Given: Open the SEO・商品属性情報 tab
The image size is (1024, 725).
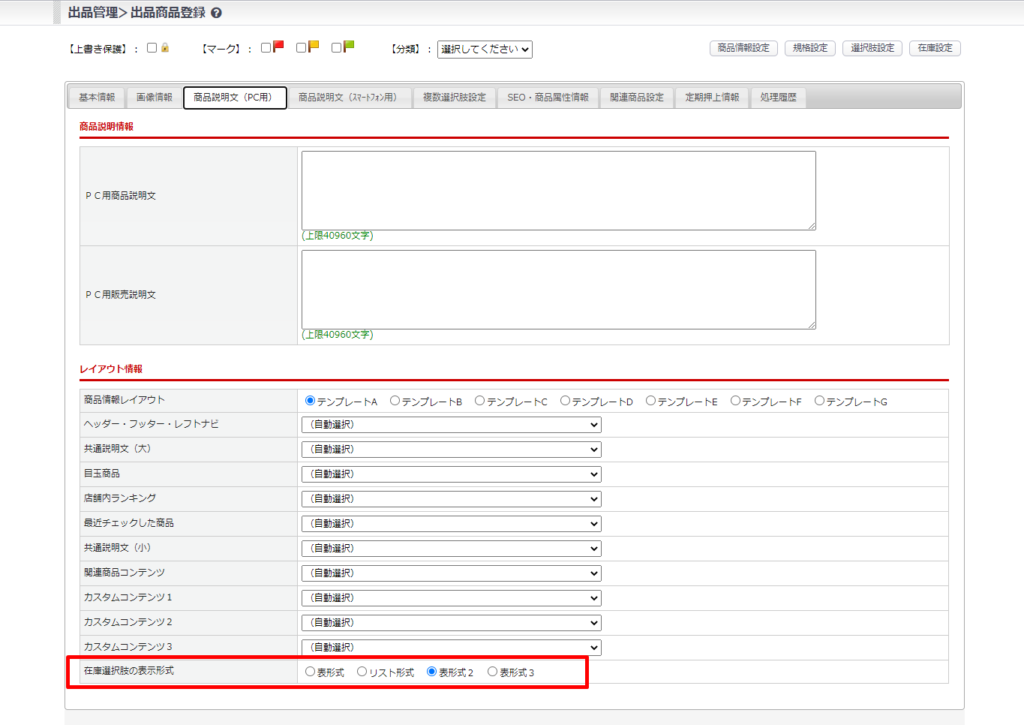Looking at the screenshot, I should [x=548, y=98].
